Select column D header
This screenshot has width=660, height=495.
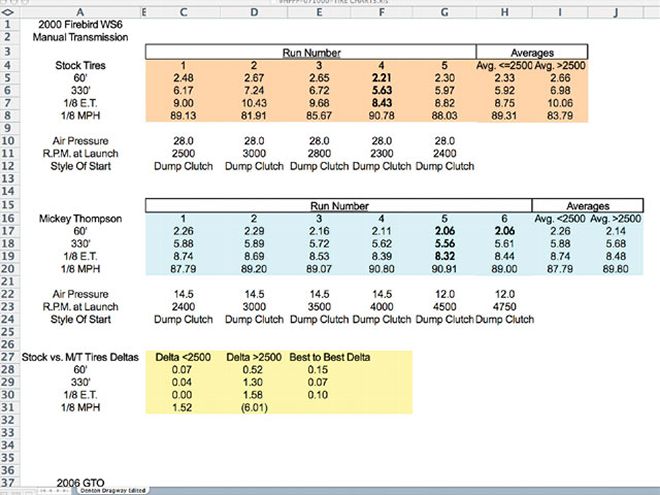click(254, 13)
